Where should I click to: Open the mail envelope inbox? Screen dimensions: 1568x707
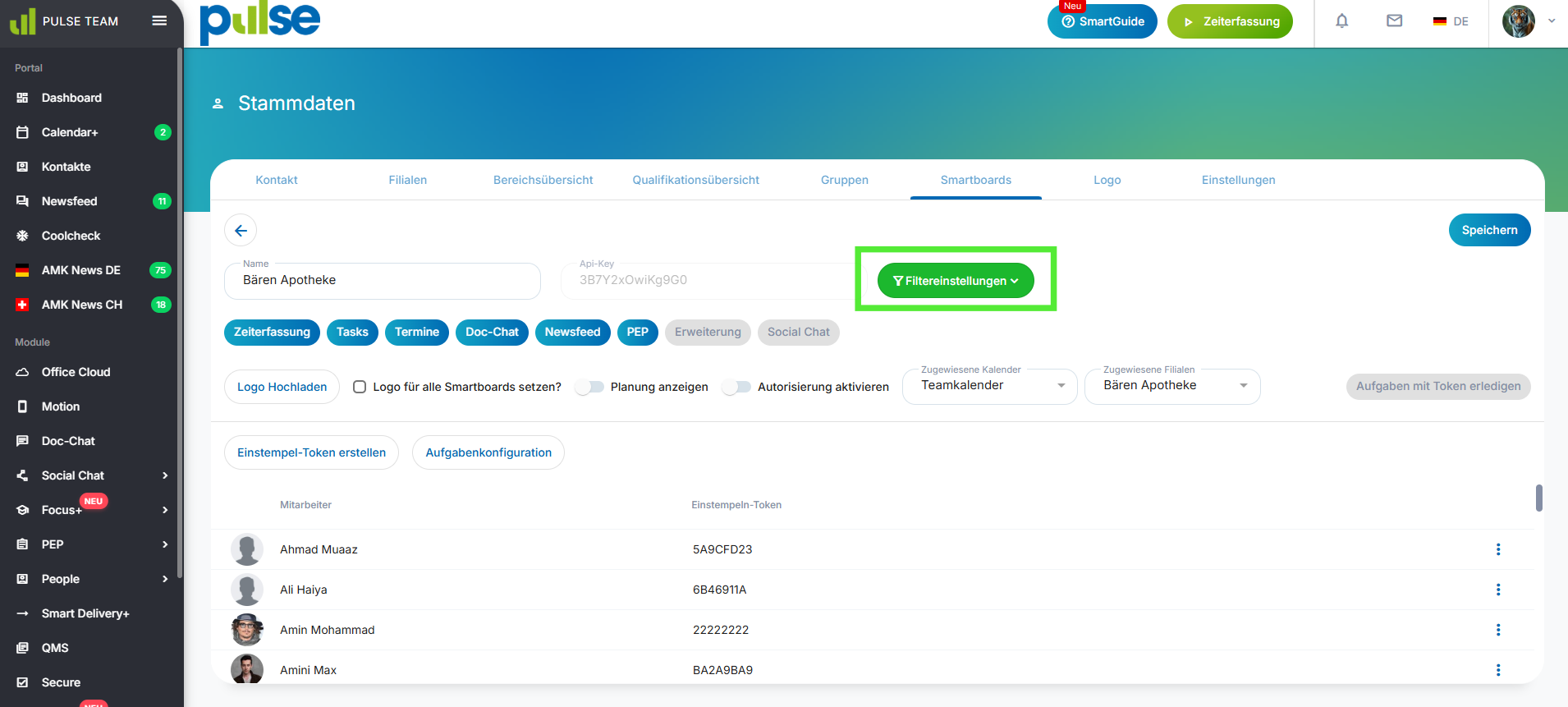[x=1395, y=21]
